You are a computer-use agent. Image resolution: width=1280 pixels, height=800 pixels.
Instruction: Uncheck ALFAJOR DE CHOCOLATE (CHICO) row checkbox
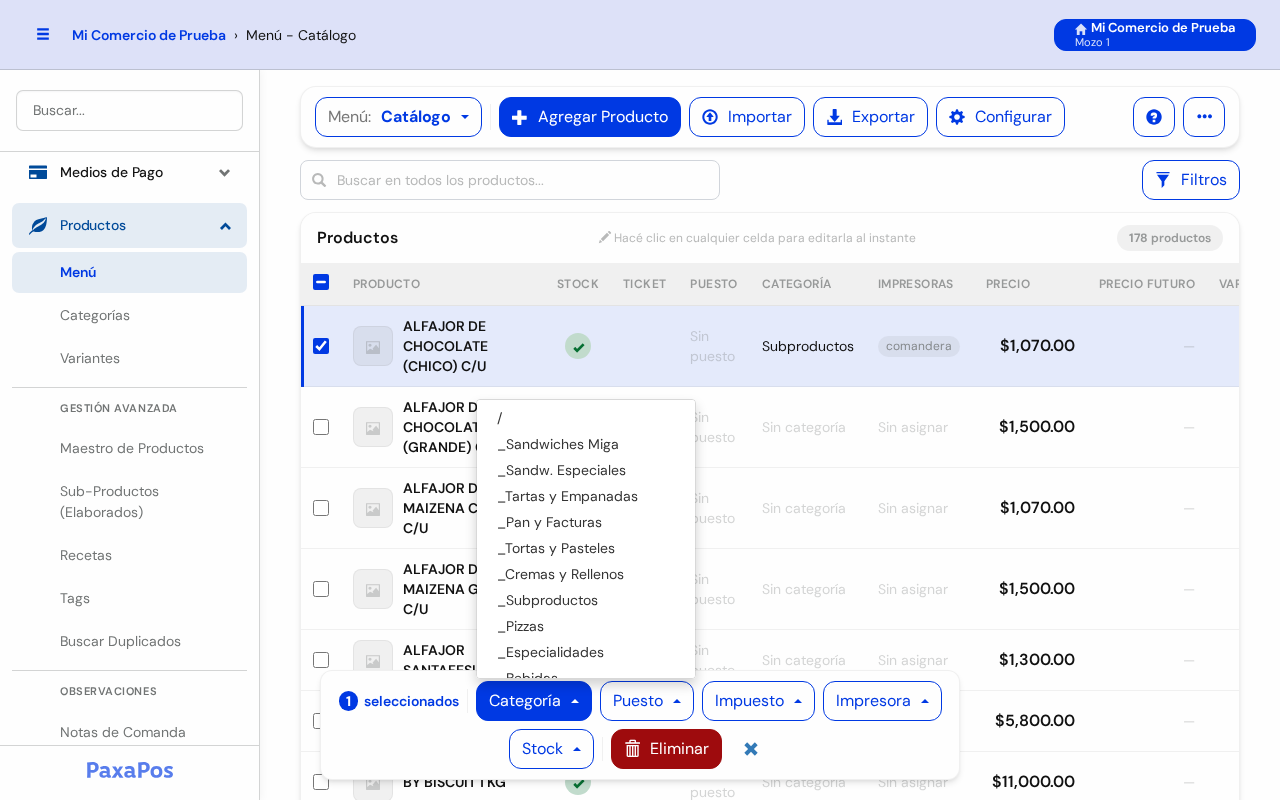pos(321,346)
